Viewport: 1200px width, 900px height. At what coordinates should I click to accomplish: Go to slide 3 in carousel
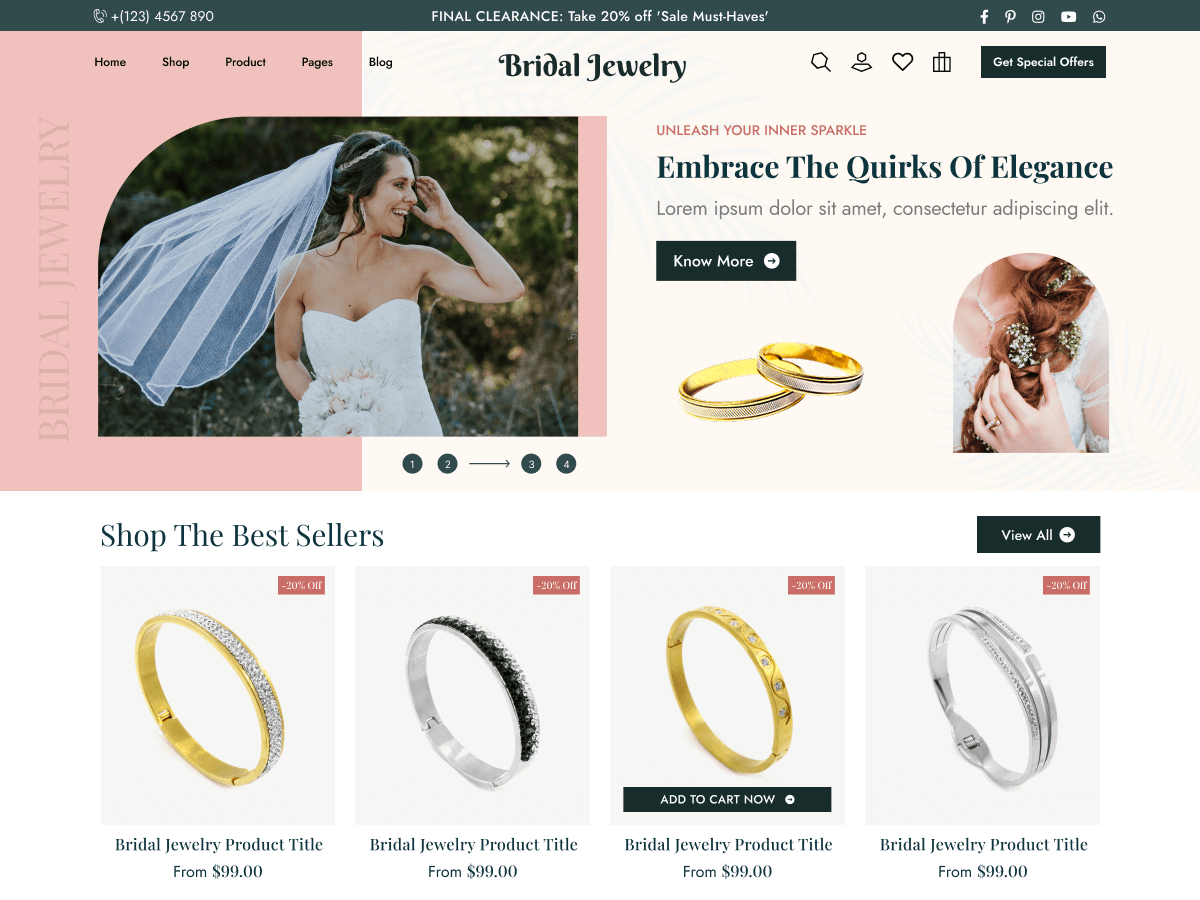pyautogui.click(x=531, y=464)
